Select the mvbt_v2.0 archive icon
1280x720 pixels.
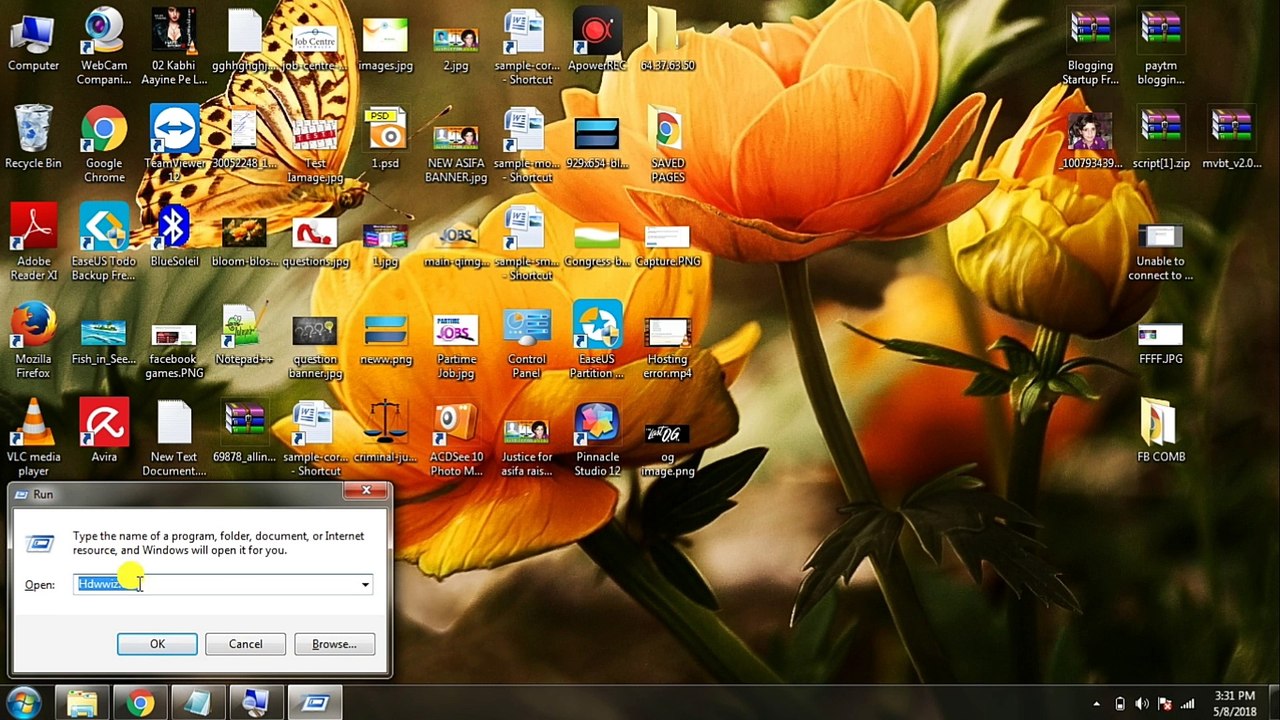click(1231, 137)
